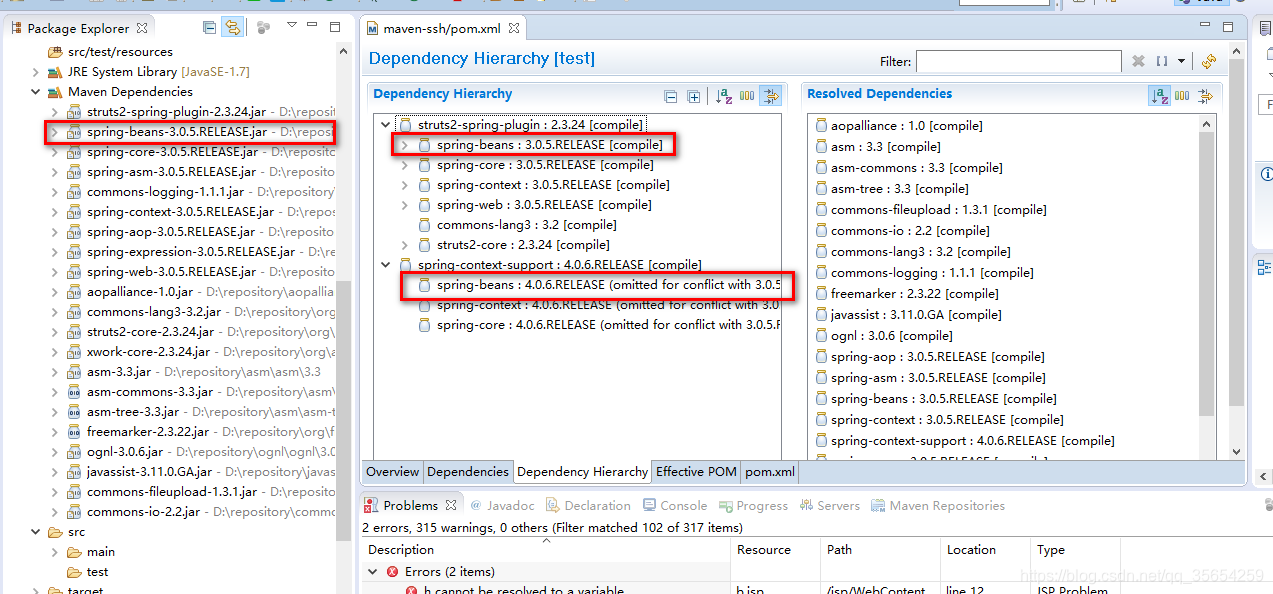Refresh the dependency hierarchy
1273x594 pixels.
coord(1209,61)
